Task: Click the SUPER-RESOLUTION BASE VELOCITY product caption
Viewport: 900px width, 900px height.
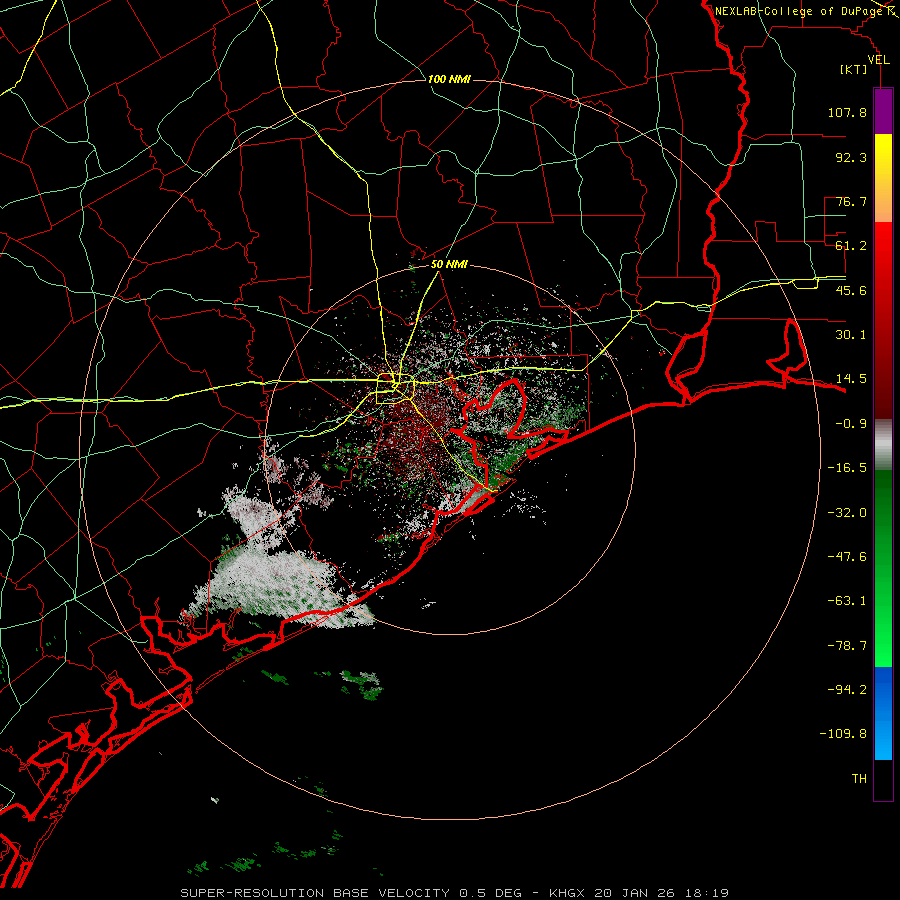Action: [454, 893]
